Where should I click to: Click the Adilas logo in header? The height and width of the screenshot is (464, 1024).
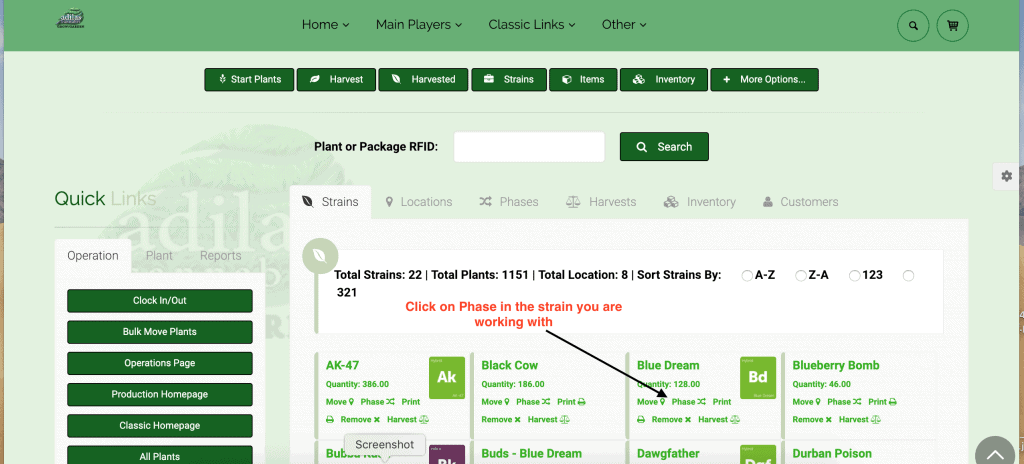point(71,18)
